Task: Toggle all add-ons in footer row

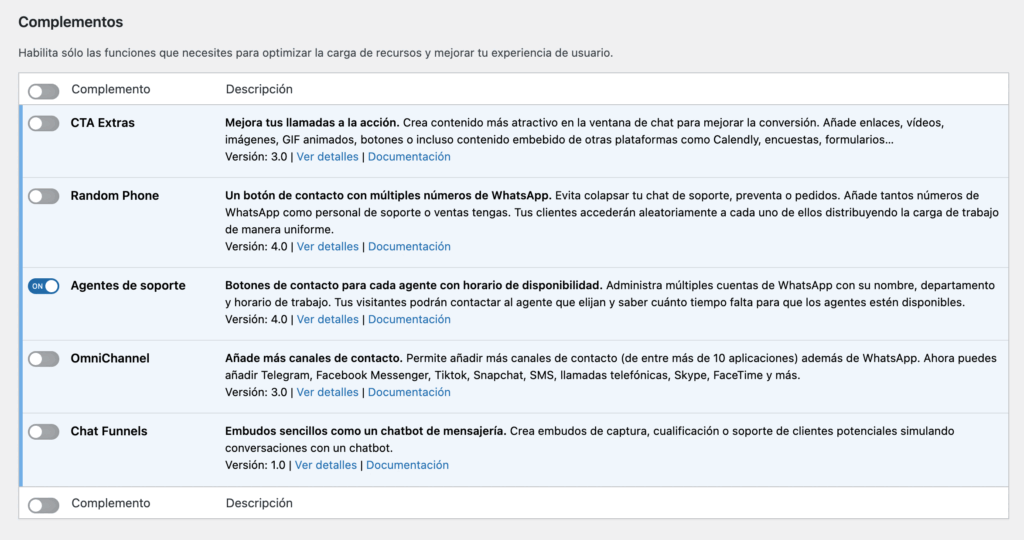Action: pyautogui.click(x=43, y=505)
